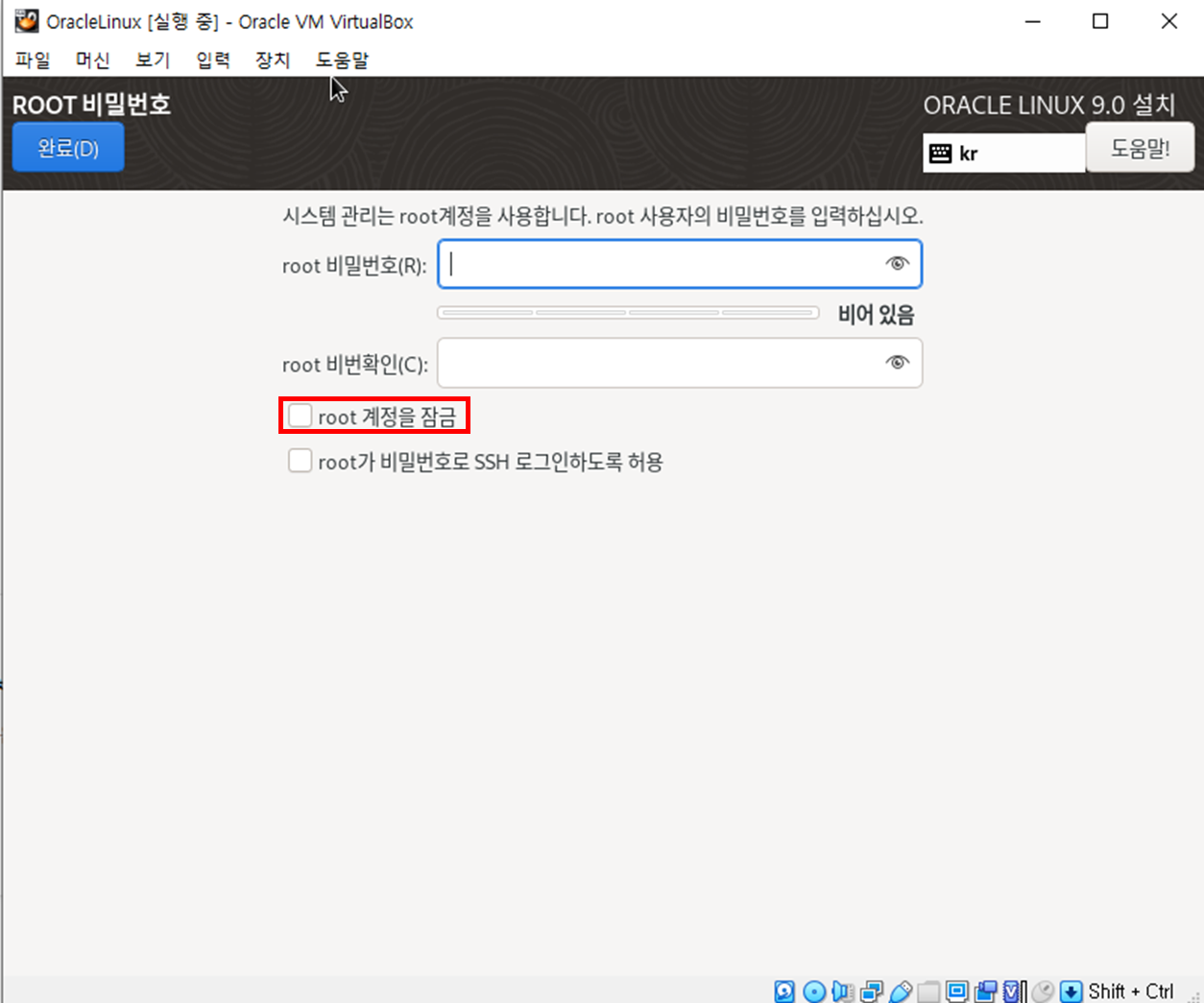
Task: Click the '비어 있음' strength label
Action: coord(876,315)
